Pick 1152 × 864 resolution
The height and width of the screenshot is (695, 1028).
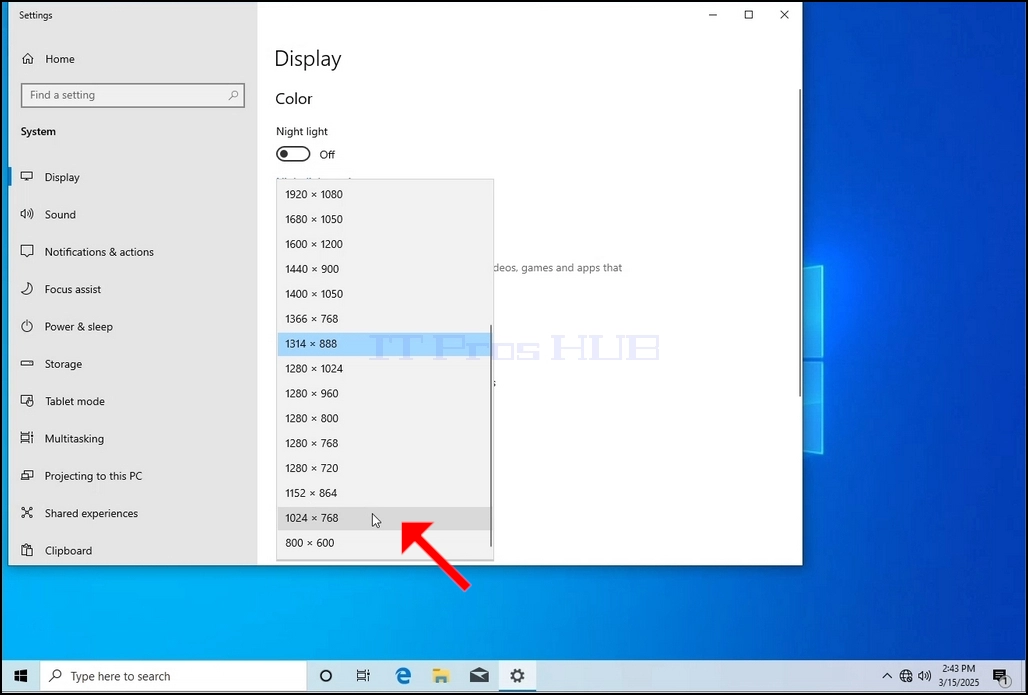[x=384, y=493]
